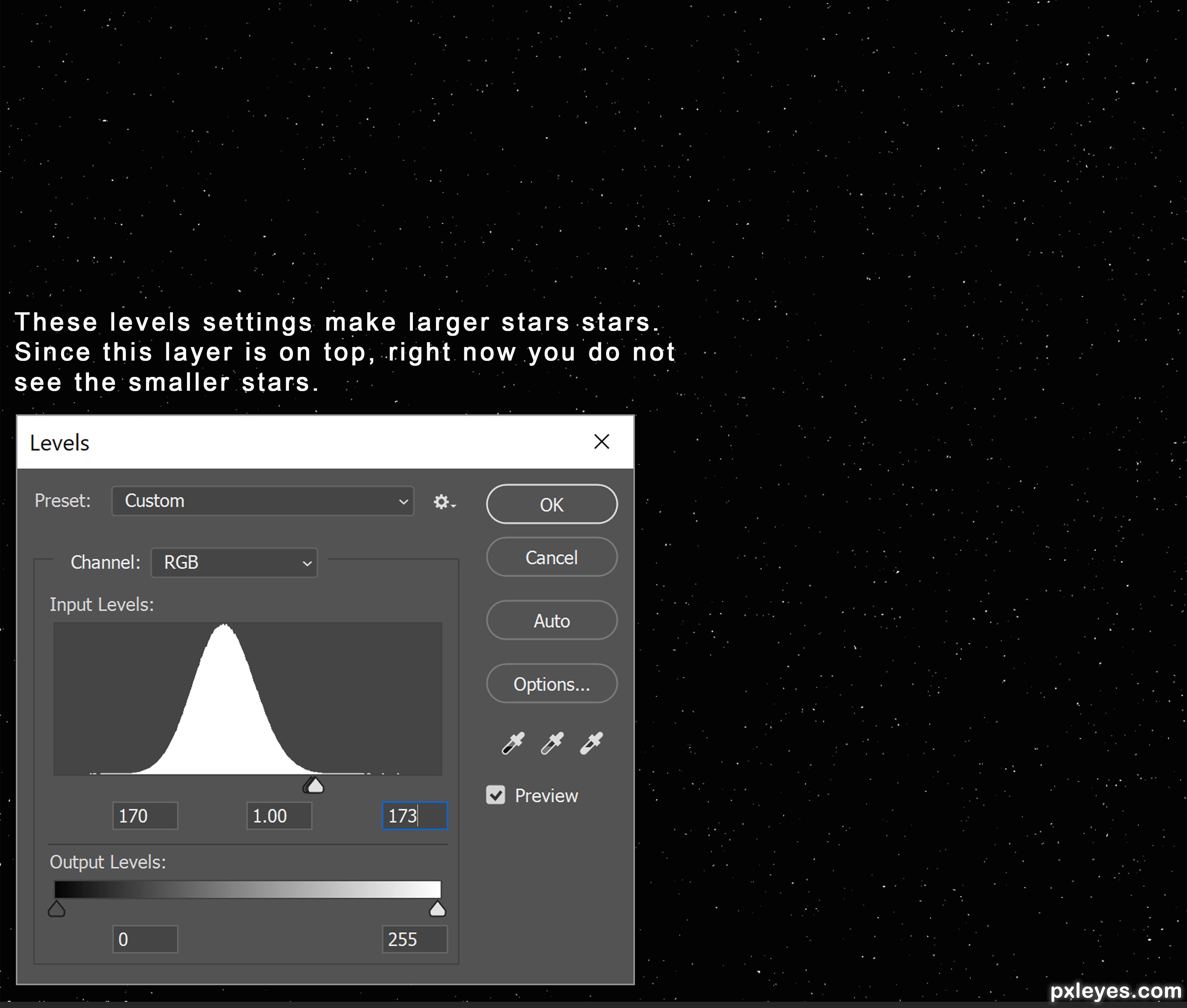Toggle the Preview checkbox

[x=495, y=795]
